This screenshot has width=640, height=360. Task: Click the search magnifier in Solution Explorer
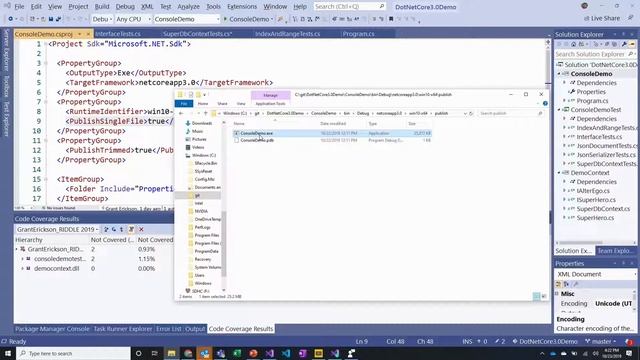630,54
